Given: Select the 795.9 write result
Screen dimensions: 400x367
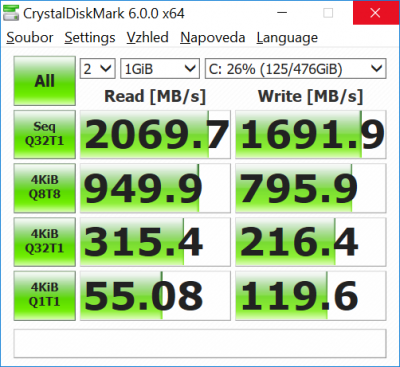Looking at the screenshot, I should [311, 188].
